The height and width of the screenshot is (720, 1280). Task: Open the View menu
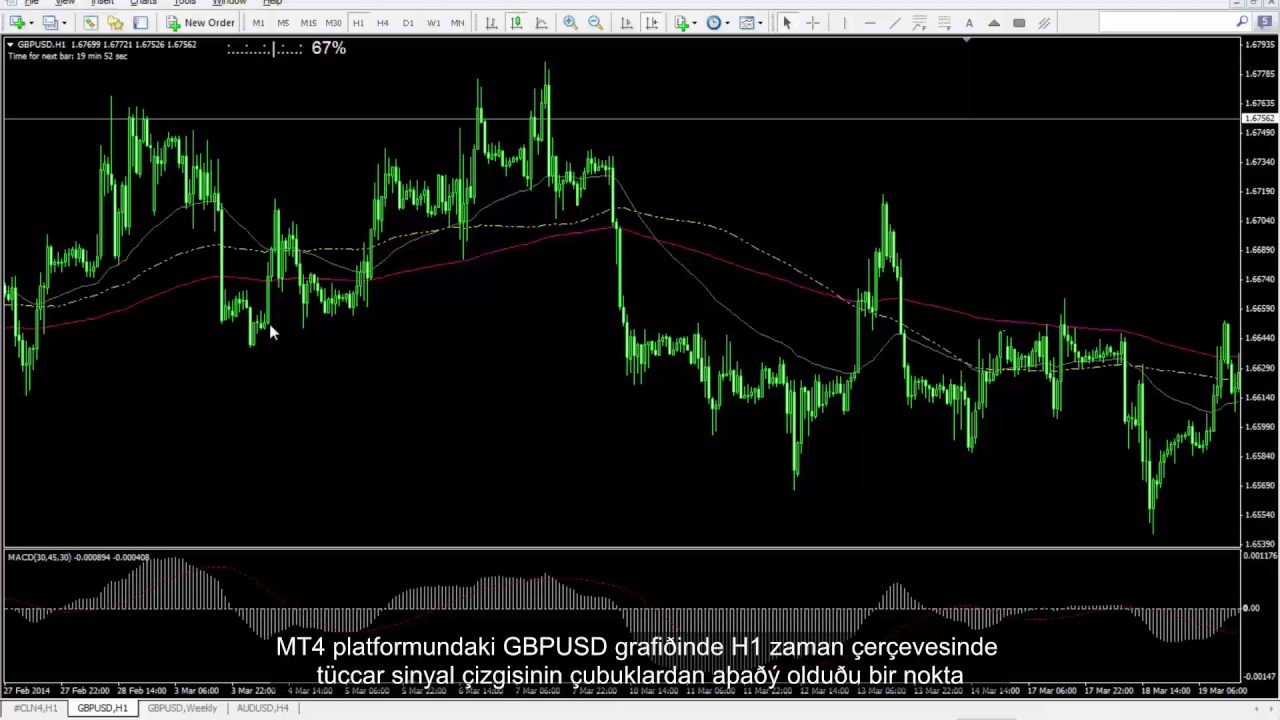pyautogui.click(x=65, y=3)
